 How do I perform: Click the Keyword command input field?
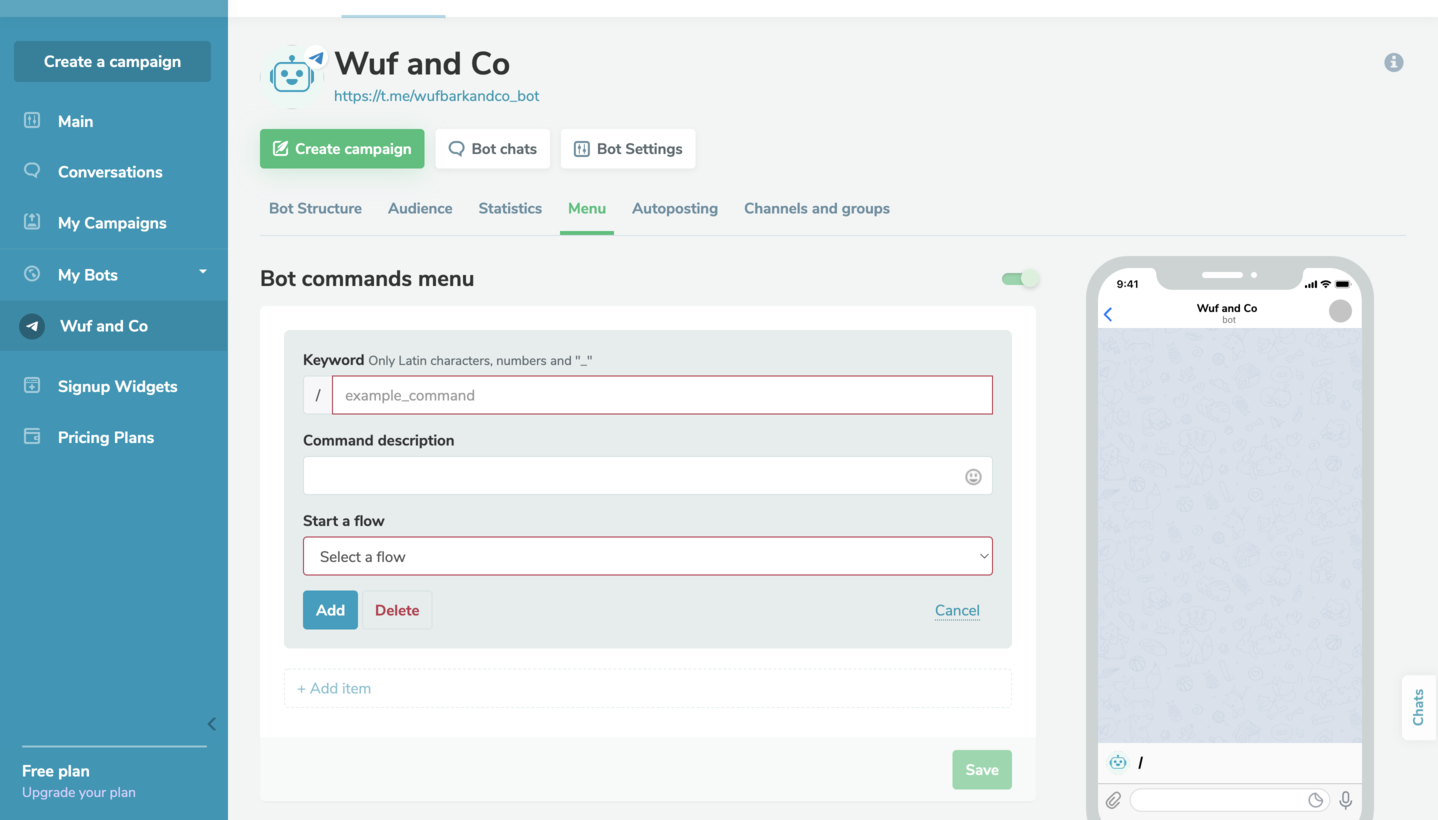pyautogui.click(x=661, y=395)
